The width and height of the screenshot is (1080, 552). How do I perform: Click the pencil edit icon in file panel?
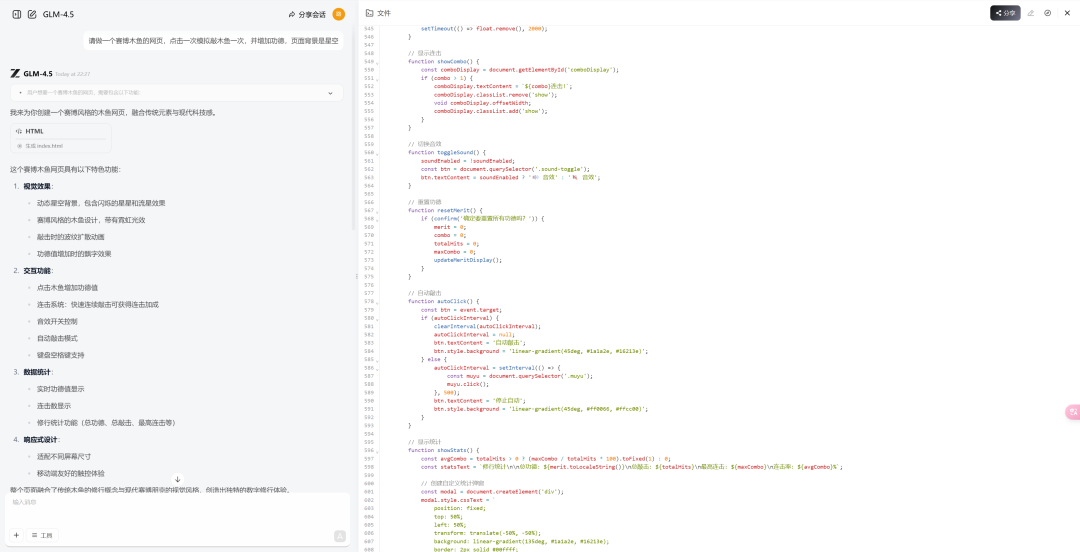pyautogui.click(x=1031, y=13)
